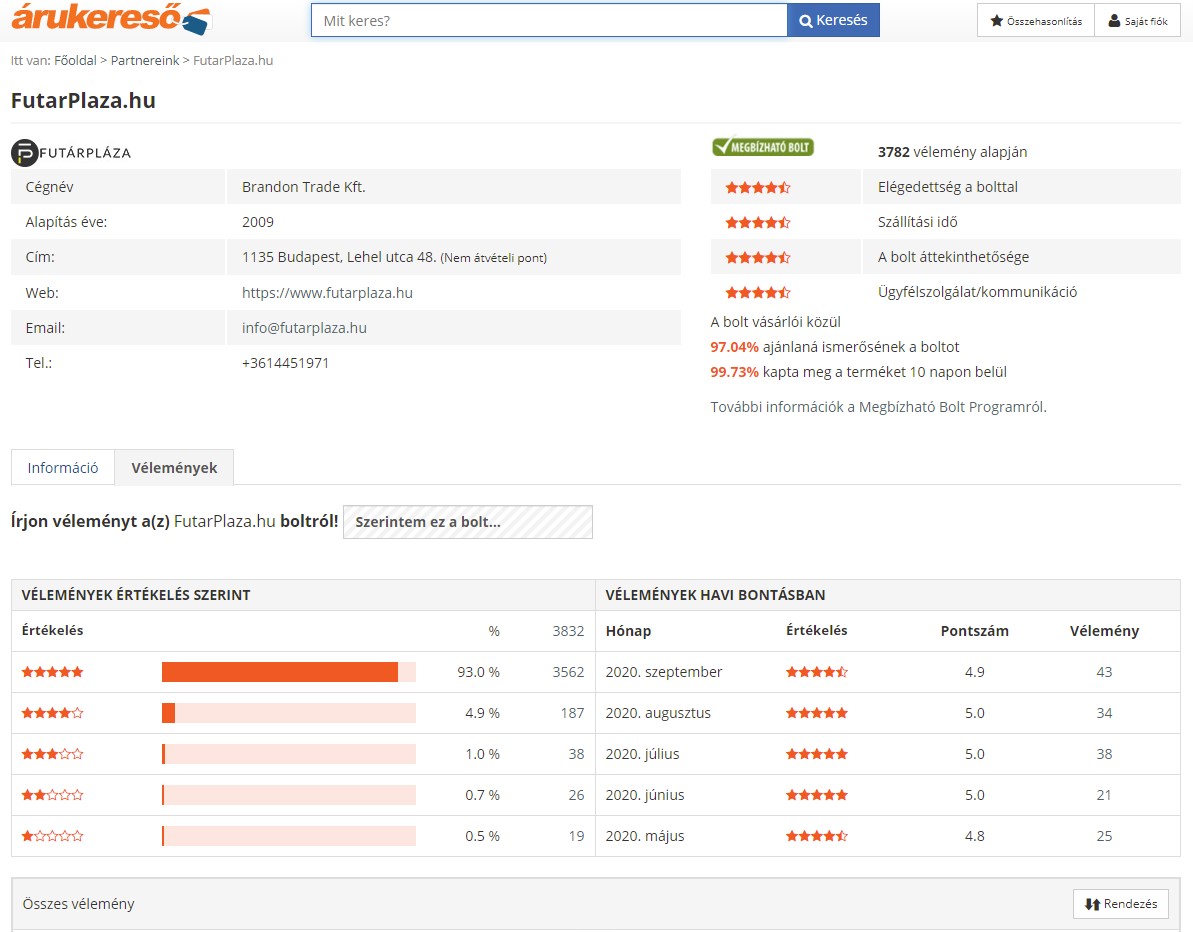
Task: Click the 4.9 % progress bar
Action: [x=289, y=713]
